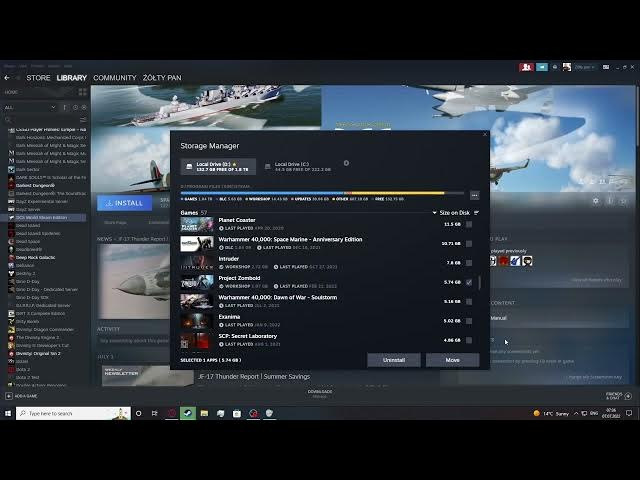Click the profile avatar in Steam title bar
This screenshot has height=480, width=640.
[x=567, y=67]
